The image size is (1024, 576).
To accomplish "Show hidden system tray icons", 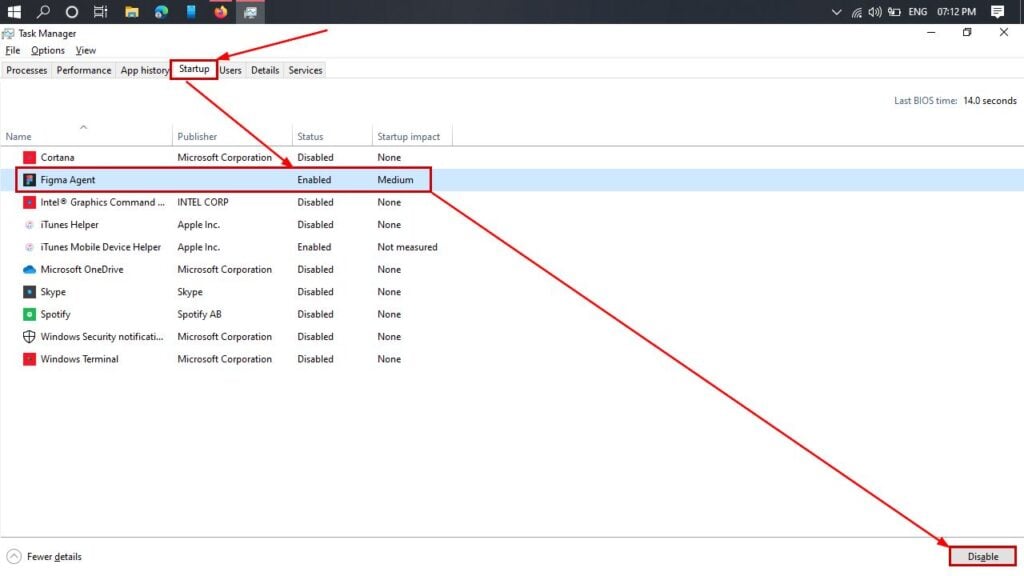I will [x=837, y=12].
